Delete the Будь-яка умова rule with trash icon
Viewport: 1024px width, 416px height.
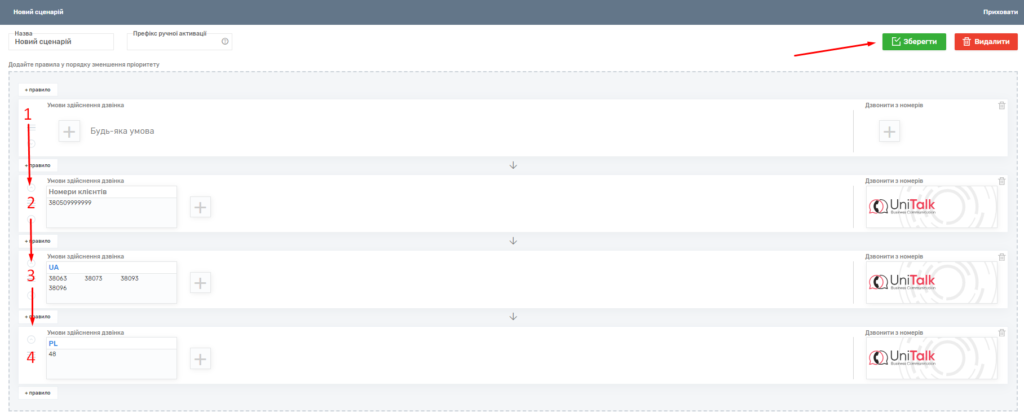click(1002, 105)
